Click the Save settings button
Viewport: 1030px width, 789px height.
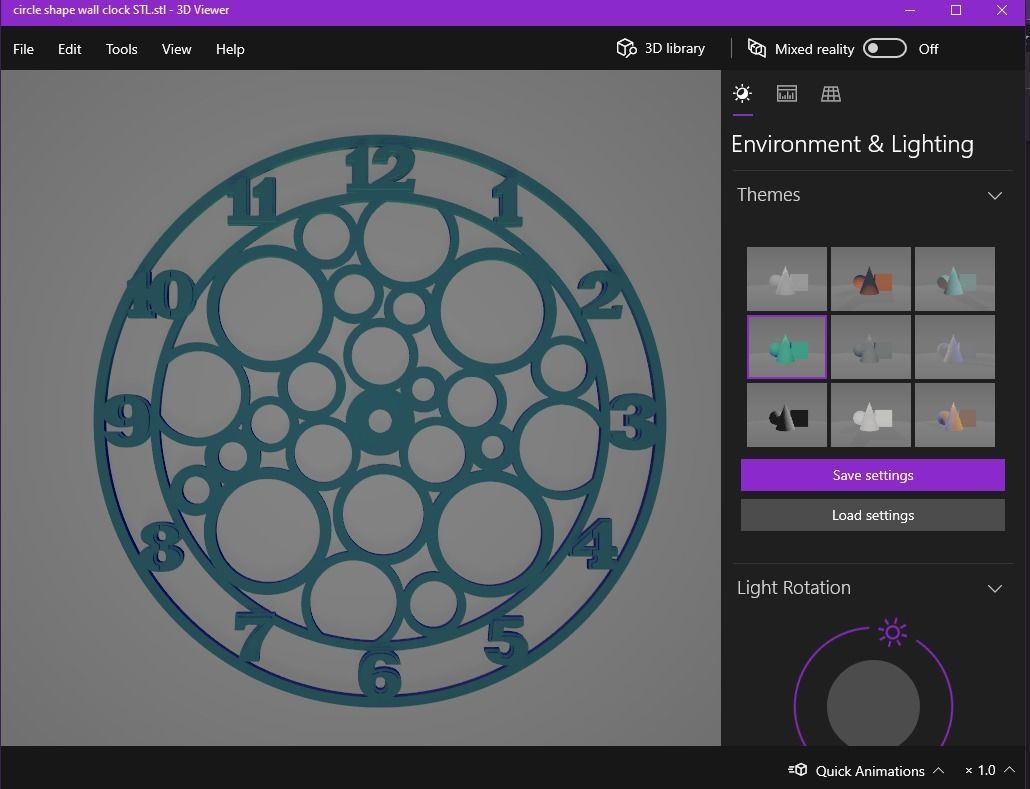point(872,475)
